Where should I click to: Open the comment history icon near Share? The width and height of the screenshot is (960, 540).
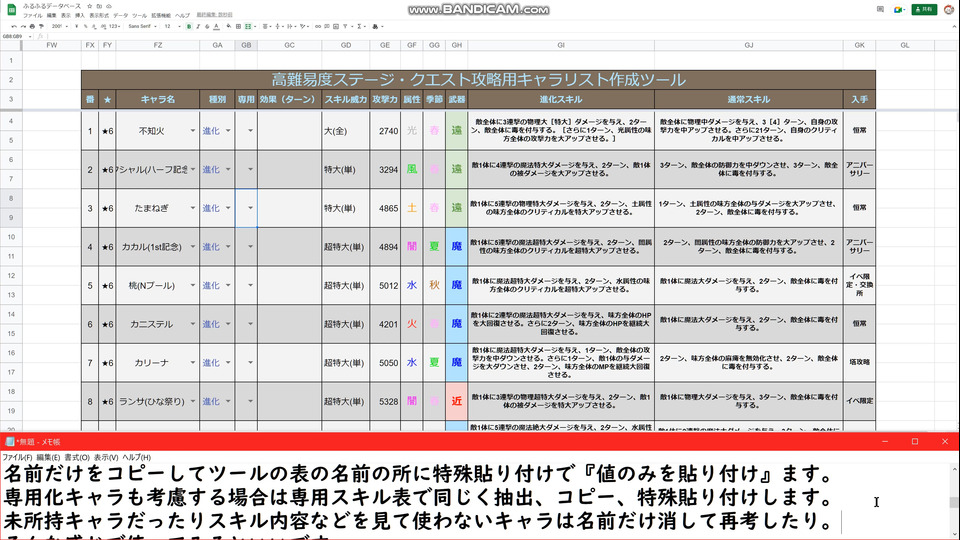(x=880, y=9)
